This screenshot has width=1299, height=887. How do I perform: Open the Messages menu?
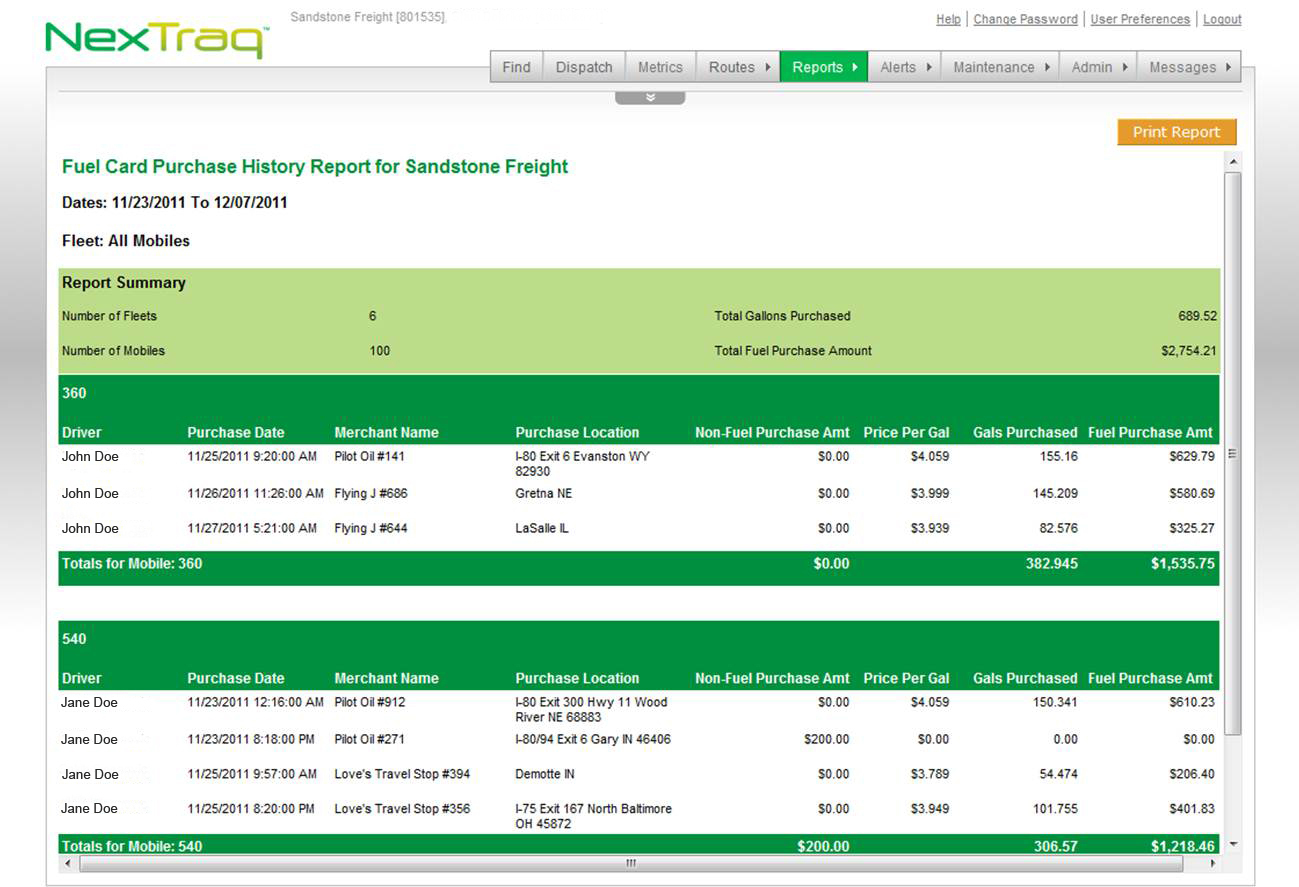pyautogui.click(x=1189, y=67)
